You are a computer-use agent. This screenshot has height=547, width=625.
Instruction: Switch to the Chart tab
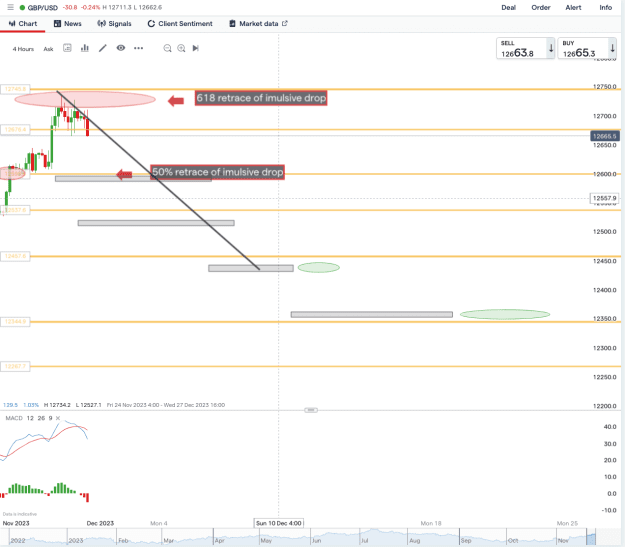pos(23,24)
